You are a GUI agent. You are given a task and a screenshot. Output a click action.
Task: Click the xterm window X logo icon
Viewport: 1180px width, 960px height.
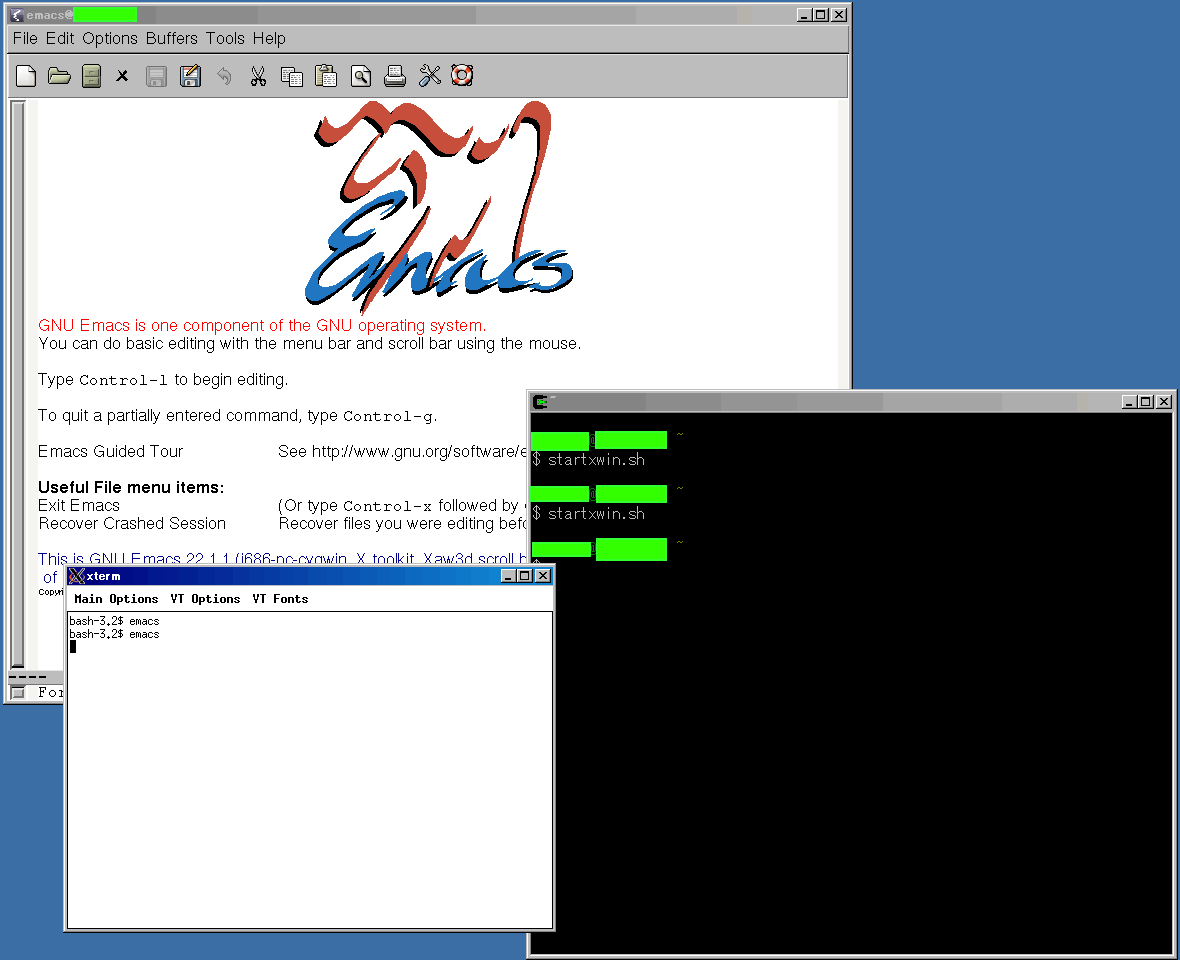[76, 576]
